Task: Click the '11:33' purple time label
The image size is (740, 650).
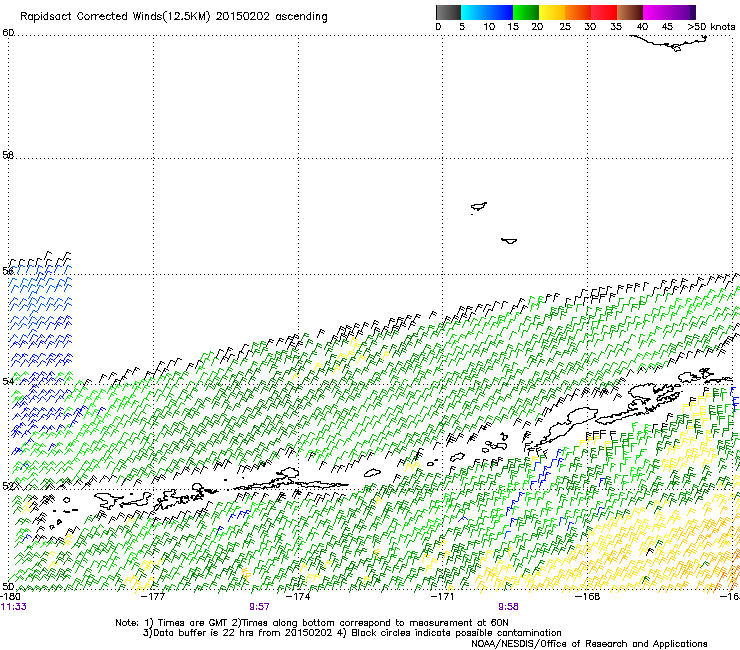Action: point(14,607)
